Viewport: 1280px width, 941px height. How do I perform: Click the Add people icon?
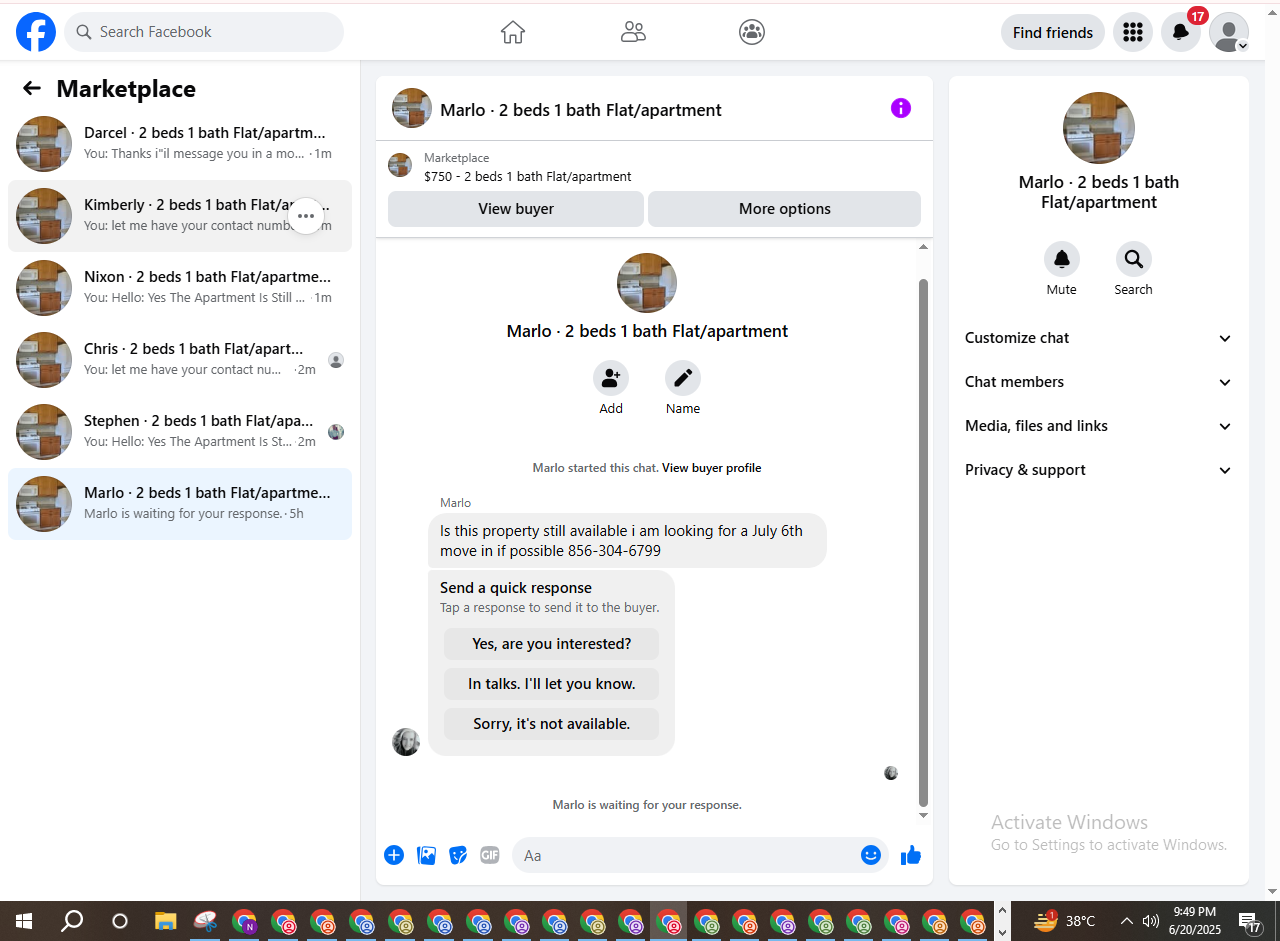click(x=611, y=378)
